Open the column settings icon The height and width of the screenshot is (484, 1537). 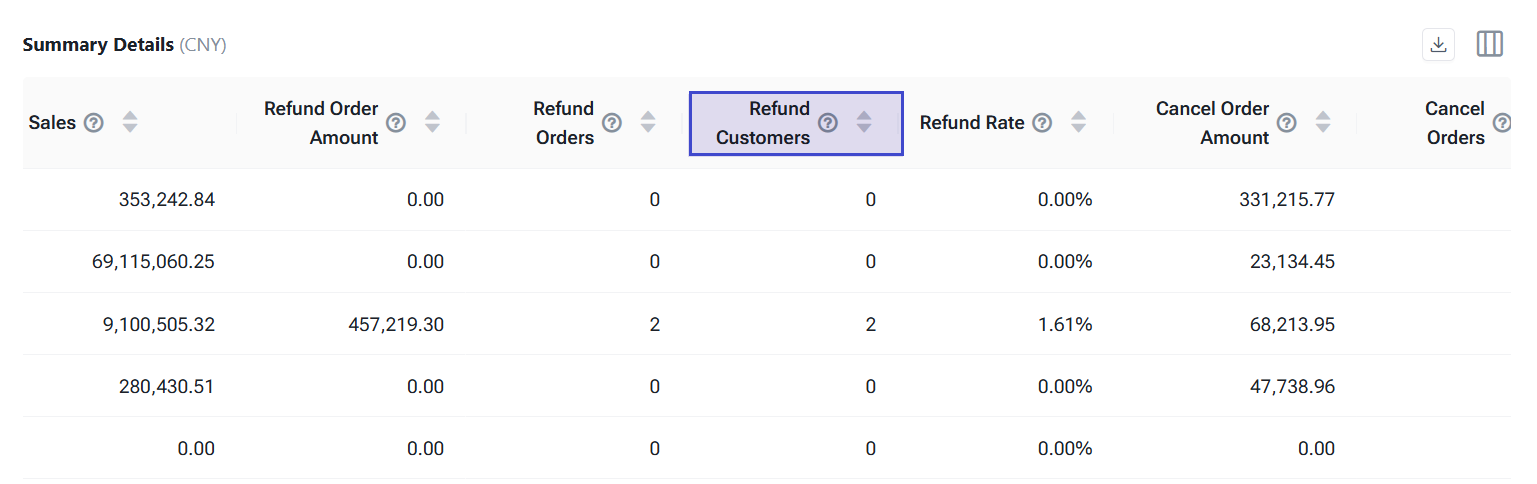click(1490, 44)
